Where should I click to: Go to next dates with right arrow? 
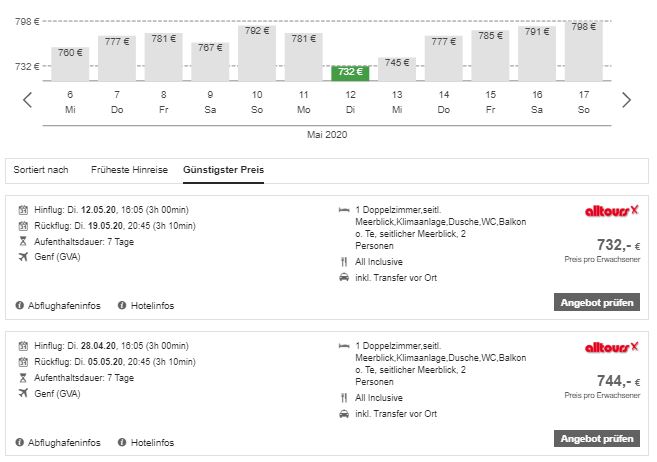click(x=626, y=99)
